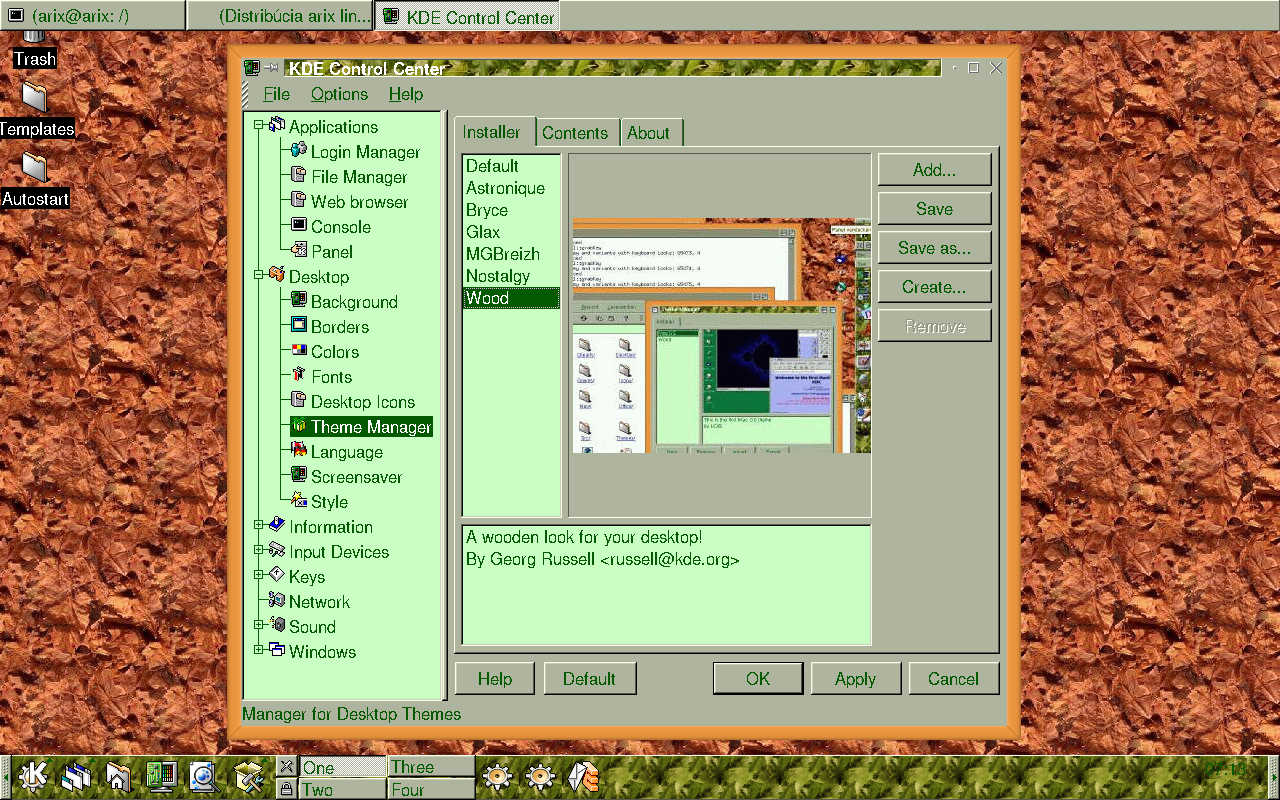Click the Apply button

[x=855, y=679]
